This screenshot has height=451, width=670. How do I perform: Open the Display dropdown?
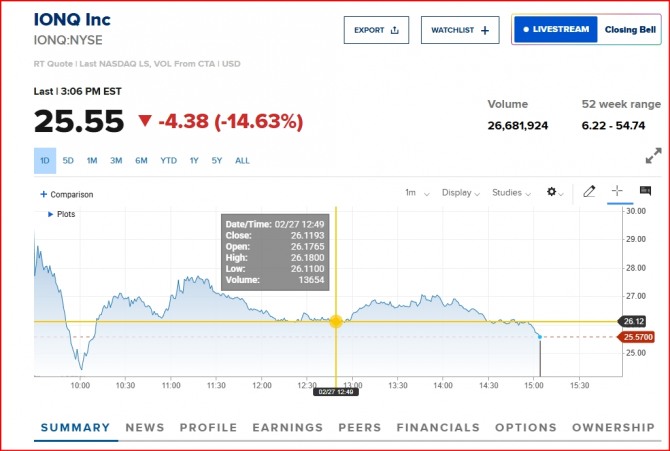(x=461, y=192)
